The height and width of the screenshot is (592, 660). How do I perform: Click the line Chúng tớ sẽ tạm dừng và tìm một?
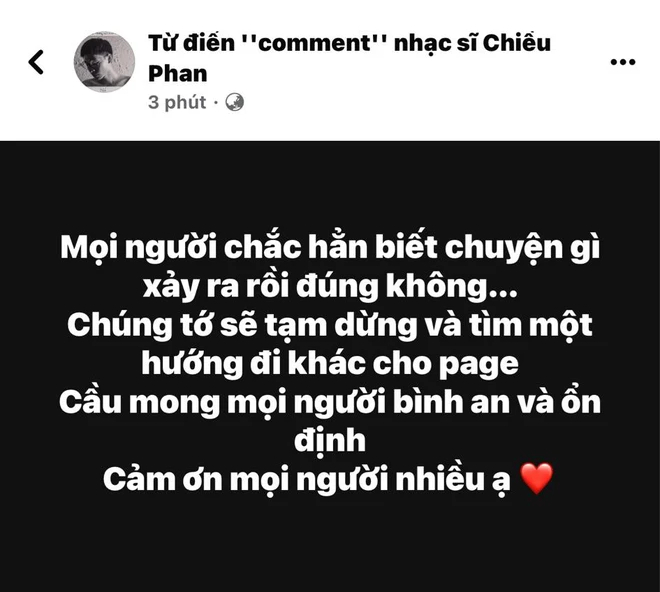click(330, 325)
